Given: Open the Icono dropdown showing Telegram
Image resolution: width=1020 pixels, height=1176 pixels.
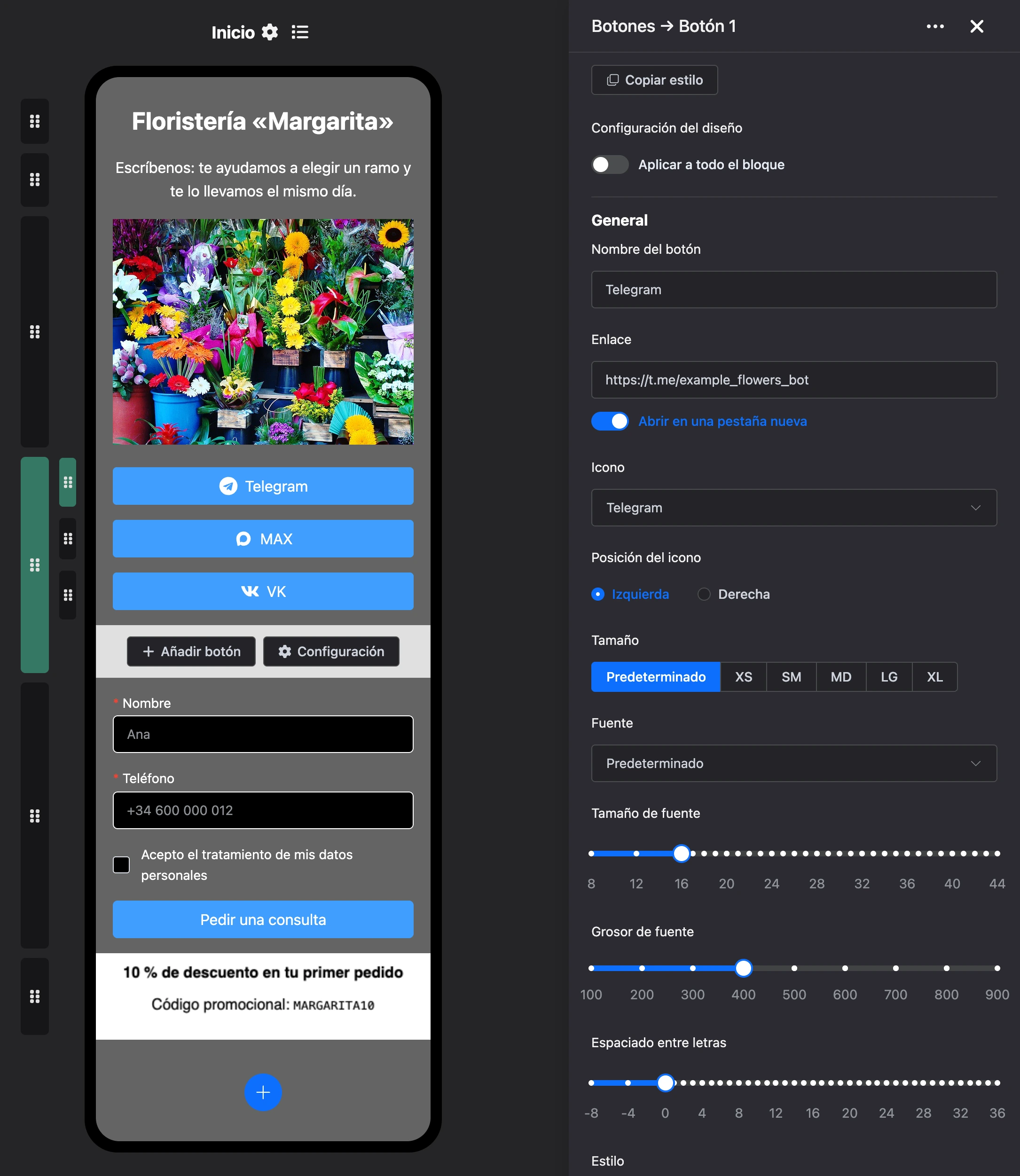Looking at the screenshot, I should coord(793,508).
